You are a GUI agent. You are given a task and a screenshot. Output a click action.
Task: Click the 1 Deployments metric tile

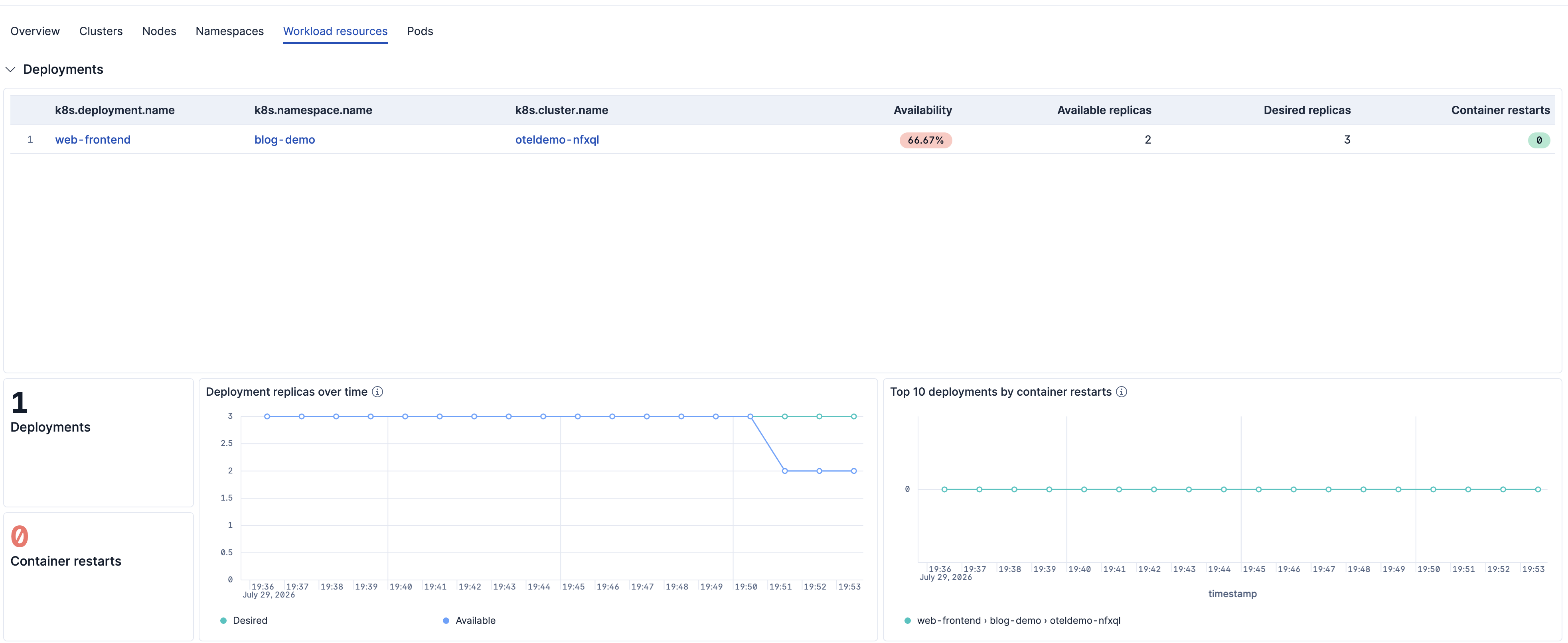pos(99,443)
